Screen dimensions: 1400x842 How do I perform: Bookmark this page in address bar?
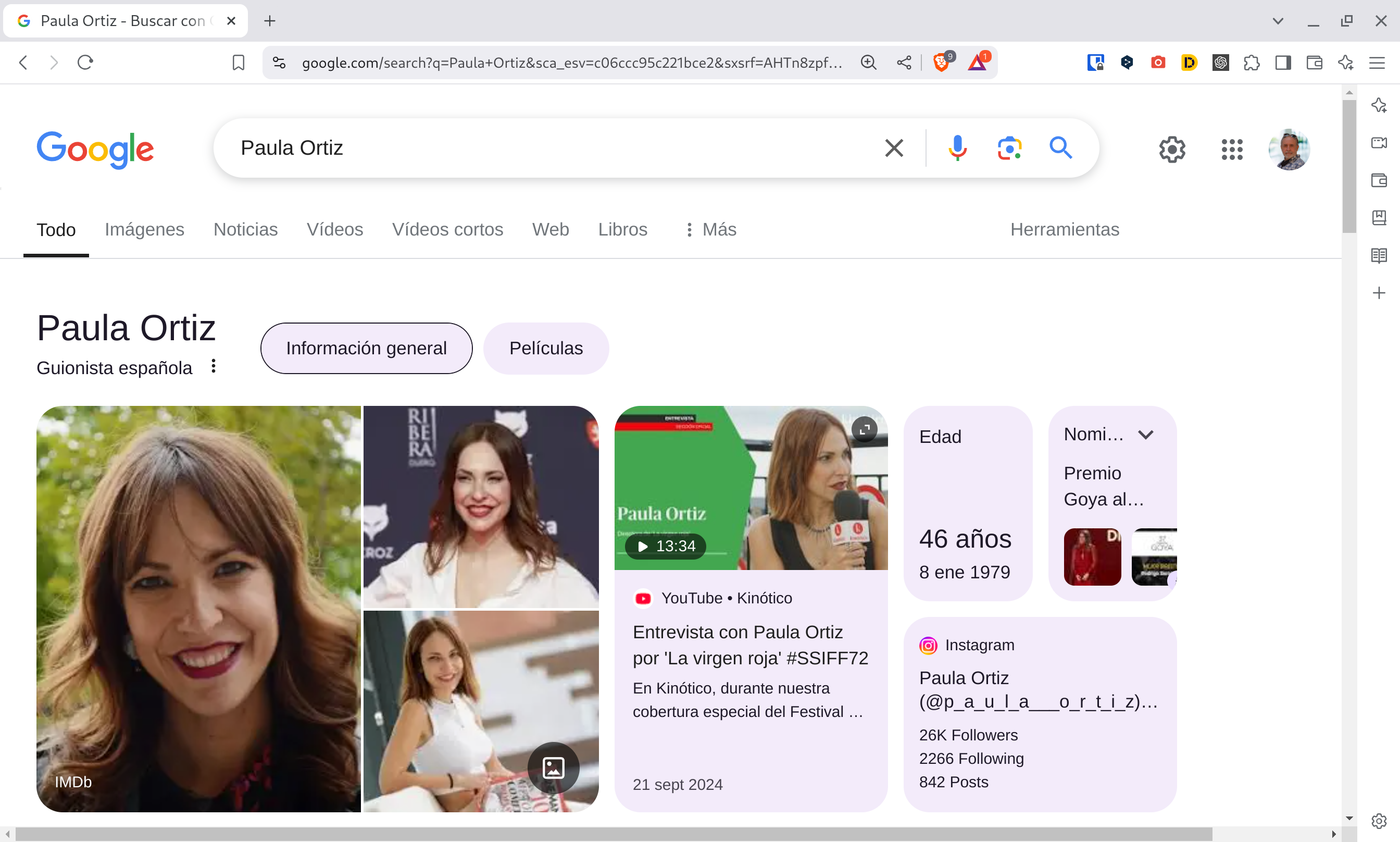click(x=238, y=63)
